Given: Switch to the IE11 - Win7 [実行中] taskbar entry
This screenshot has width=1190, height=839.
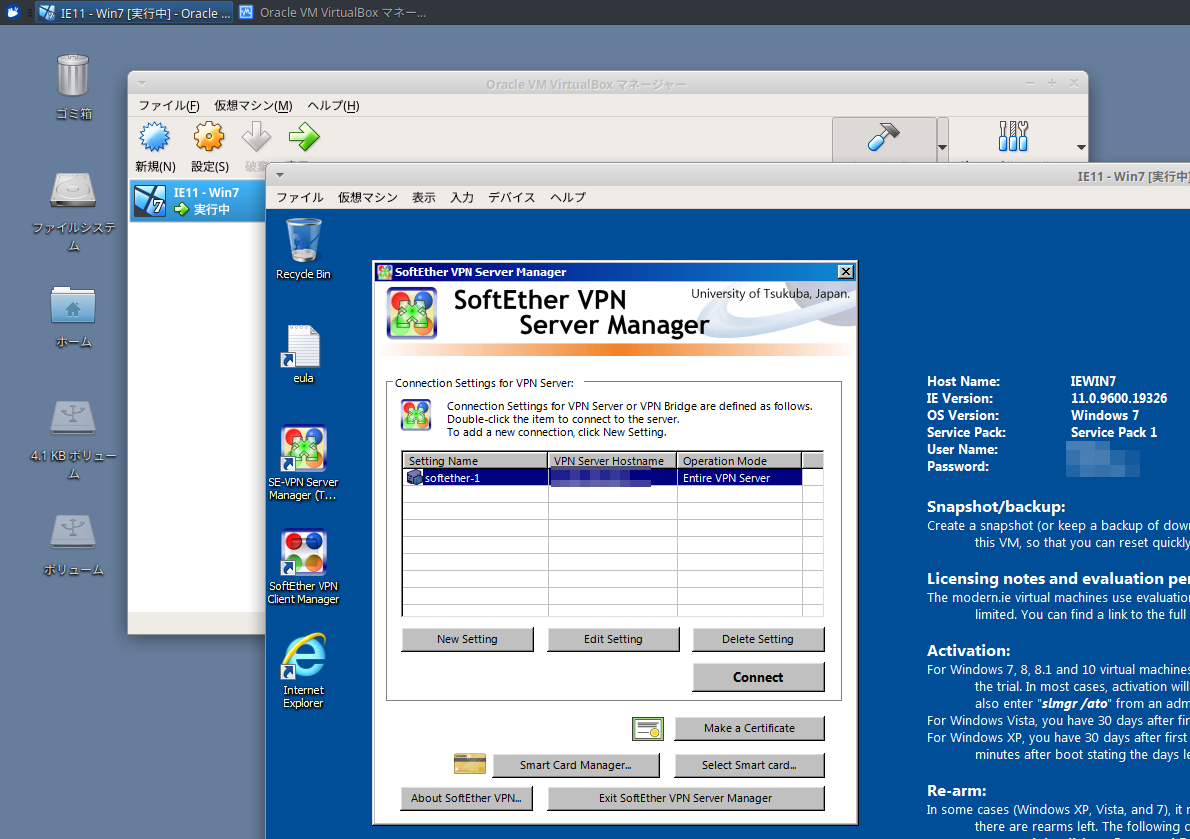Looking at the screenshot, I should pyautogui.click(x=135, y=12).
